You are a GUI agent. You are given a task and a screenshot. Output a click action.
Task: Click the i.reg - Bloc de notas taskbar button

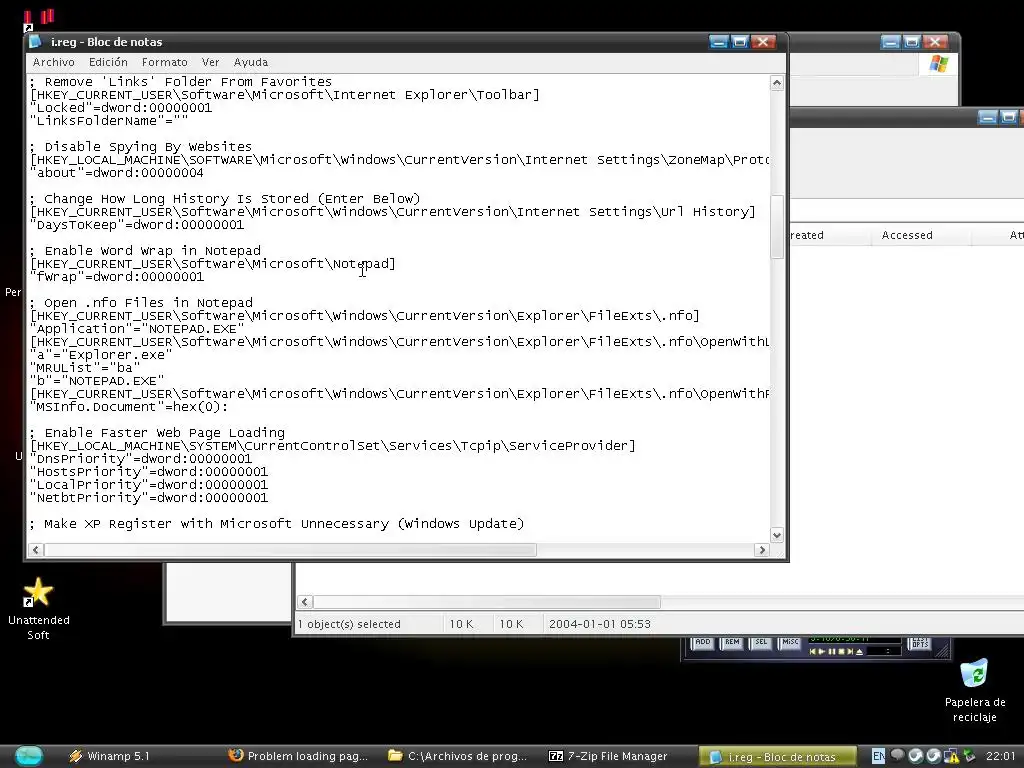(777, 756)
